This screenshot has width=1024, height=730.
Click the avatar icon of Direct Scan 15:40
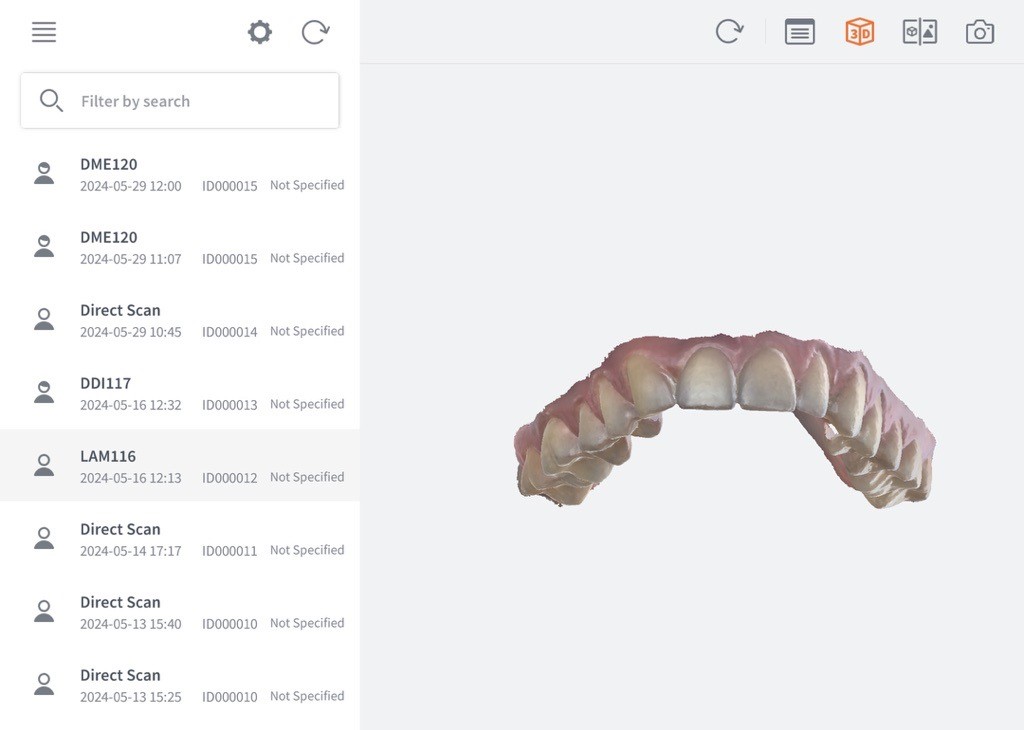click(44, 611)
